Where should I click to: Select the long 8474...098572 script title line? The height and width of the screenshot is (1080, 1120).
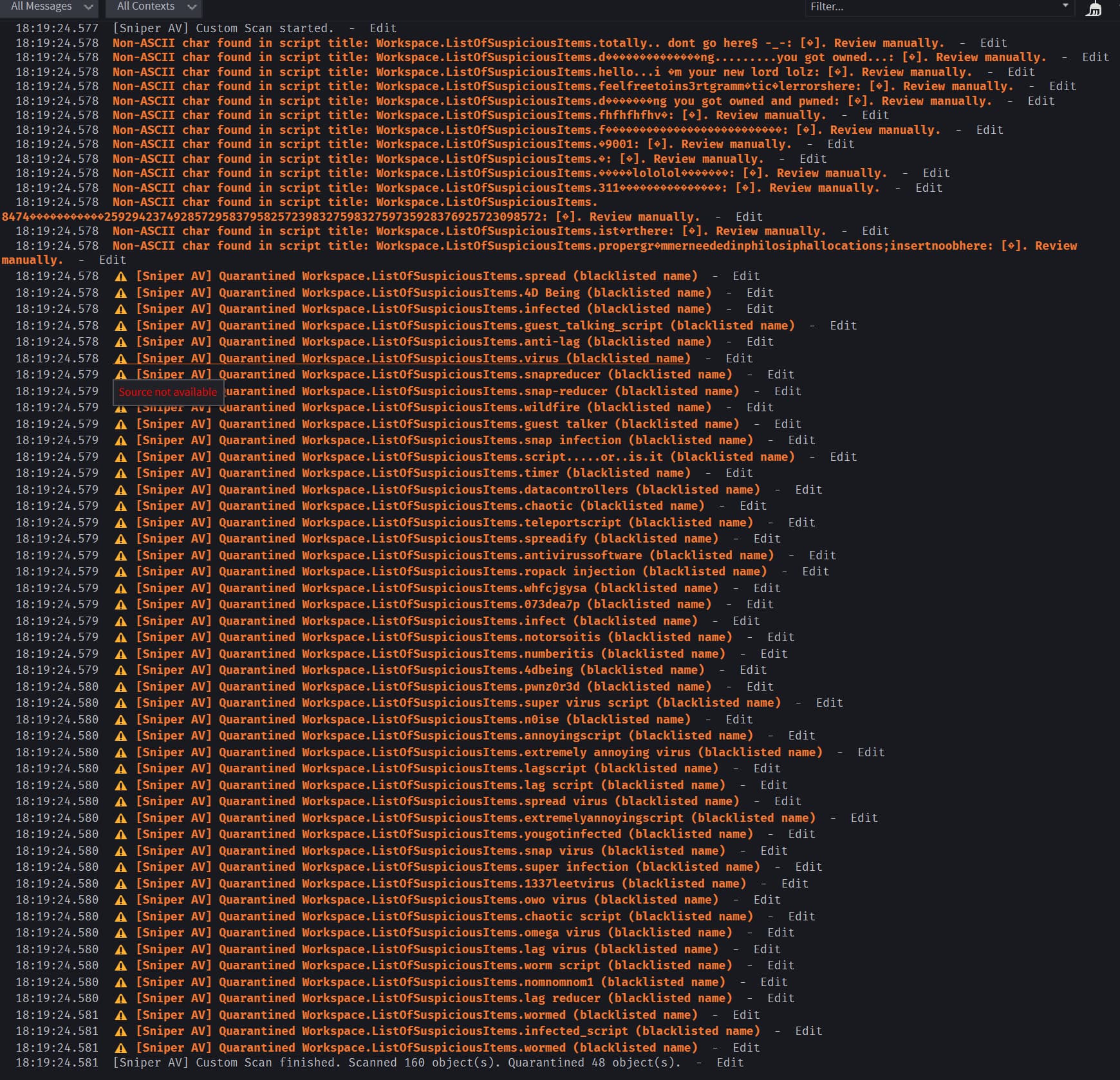pyautogui.click(x=351, y=210)
